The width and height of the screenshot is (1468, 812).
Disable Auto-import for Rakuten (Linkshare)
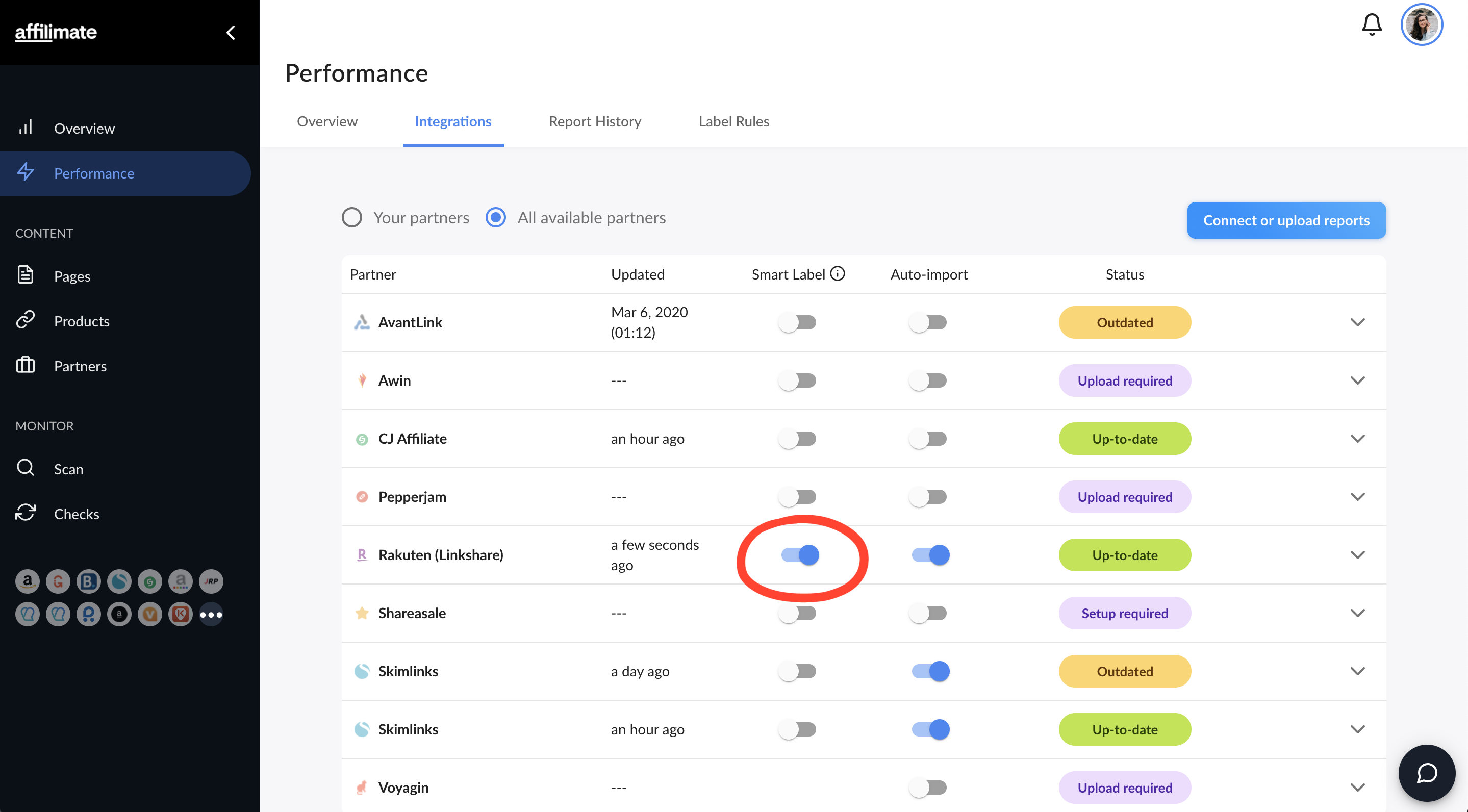930,555
